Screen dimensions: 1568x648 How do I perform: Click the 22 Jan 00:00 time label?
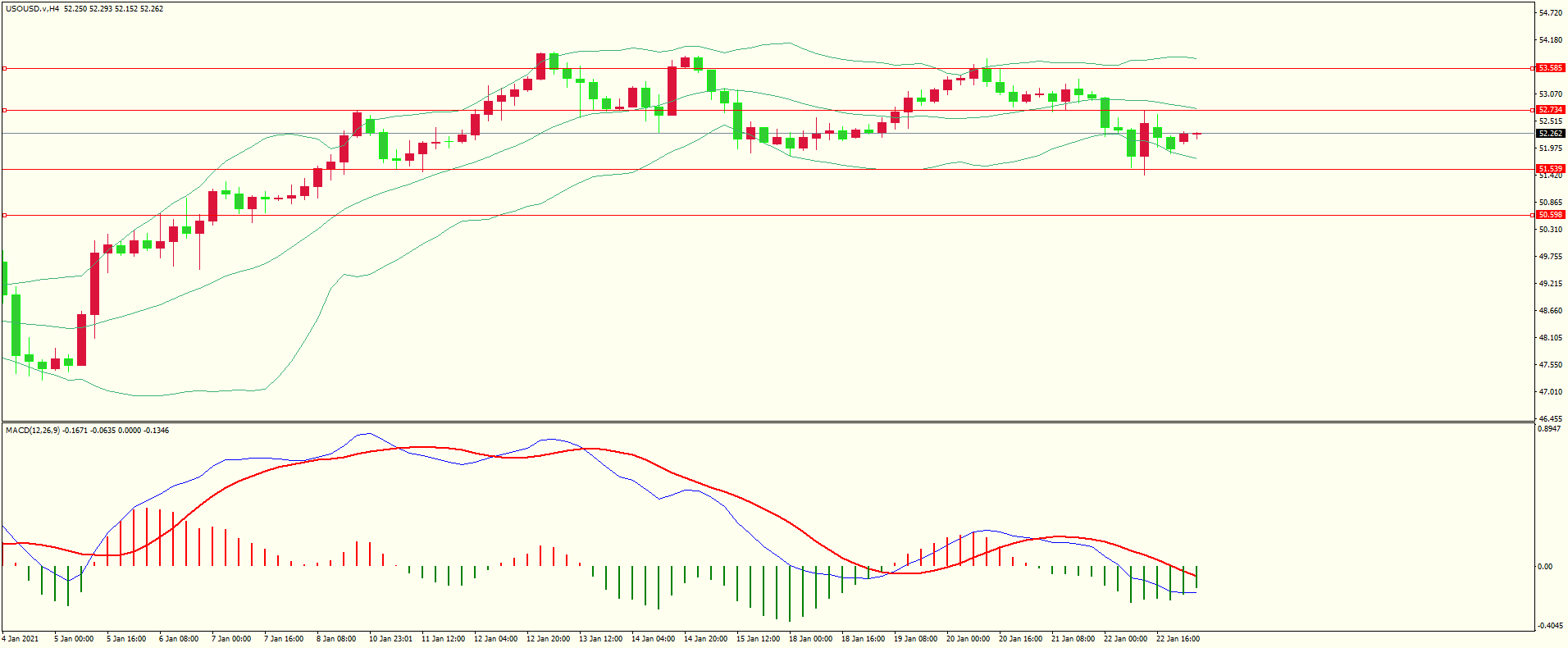tap(1125, 639)
